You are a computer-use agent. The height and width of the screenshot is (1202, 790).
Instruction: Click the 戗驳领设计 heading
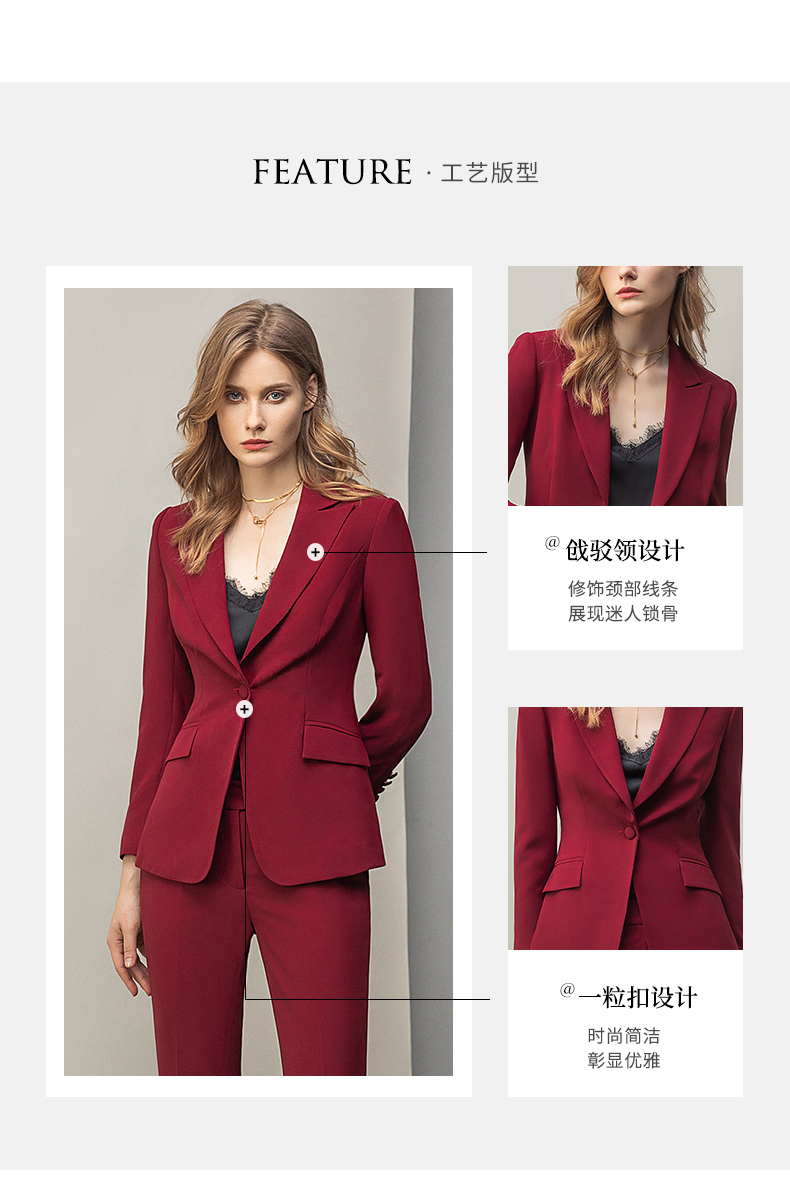[x=625, y=551]
